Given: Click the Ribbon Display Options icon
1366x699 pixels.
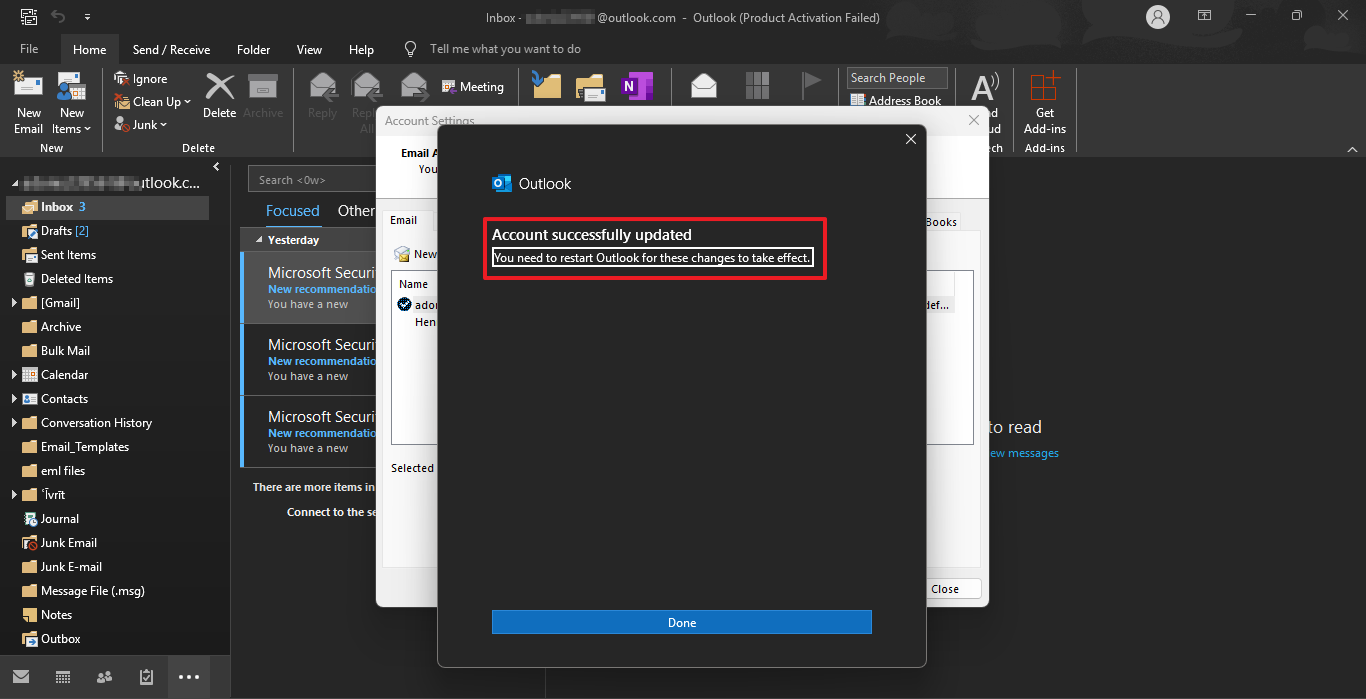Looking at the screenshot, I should [1205, 16].
